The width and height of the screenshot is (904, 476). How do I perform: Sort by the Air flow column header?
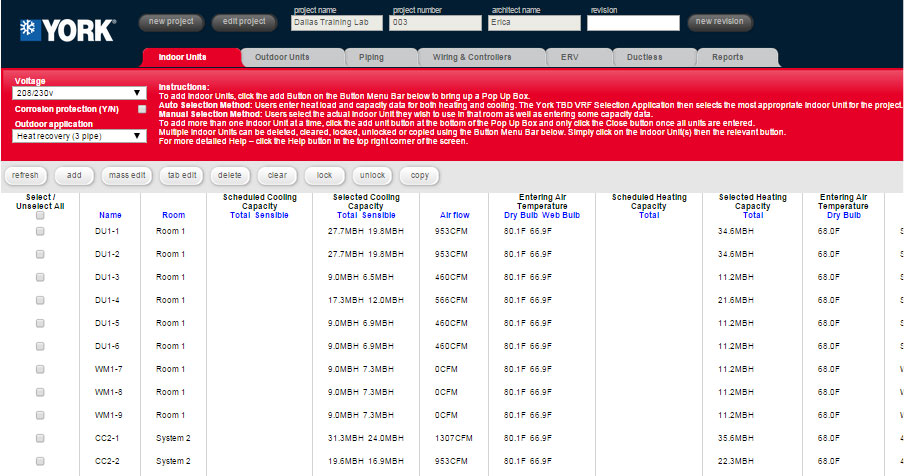click(453, 215)
